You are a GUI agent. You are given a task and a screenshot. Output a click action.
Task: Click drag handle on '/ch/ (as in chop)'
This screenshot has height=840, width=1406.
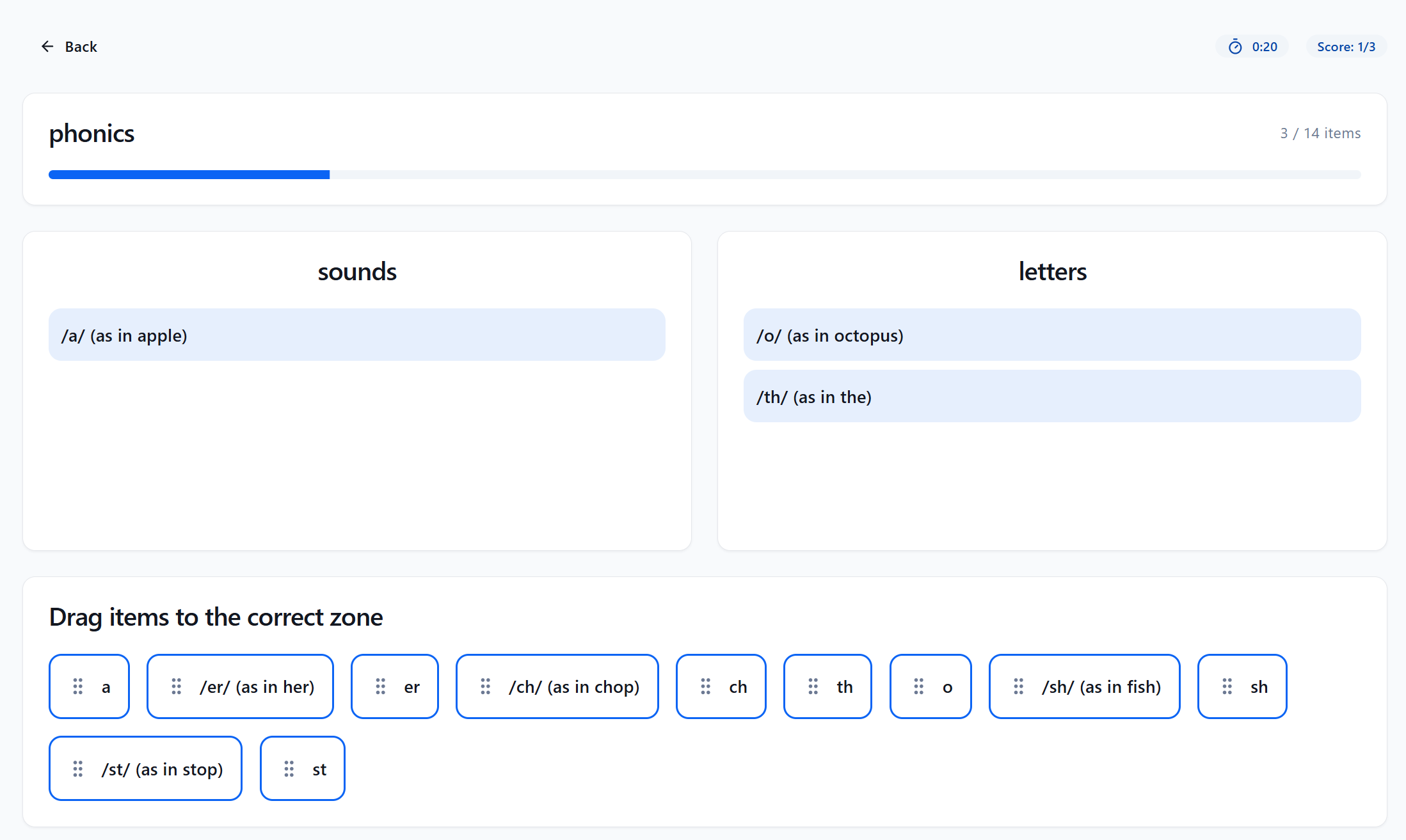486,686
